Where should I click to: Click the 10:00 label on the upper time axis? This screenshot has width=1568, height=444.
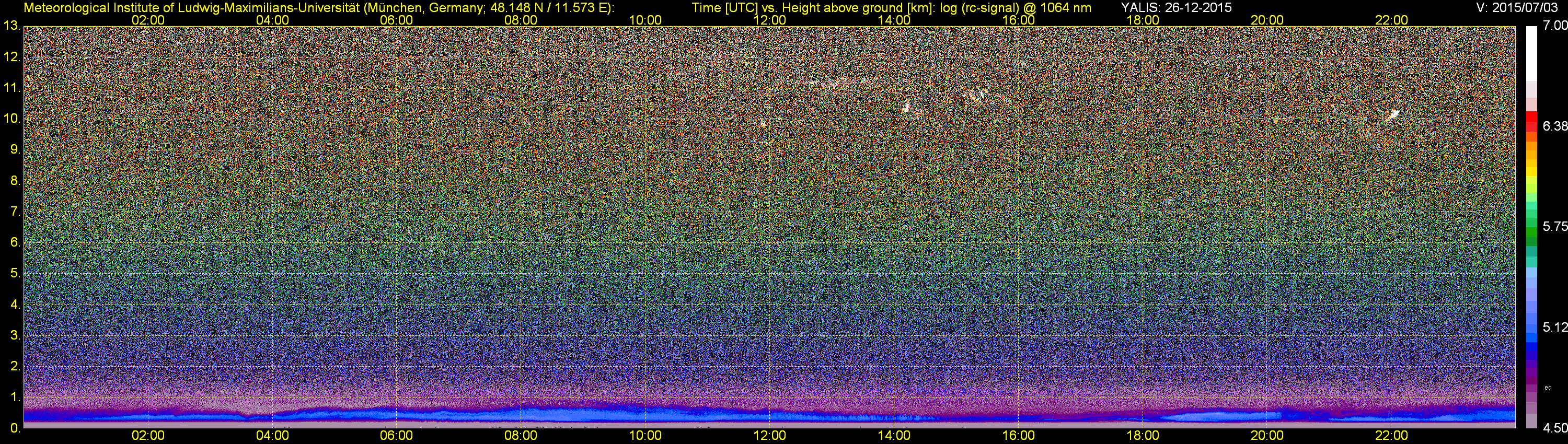[645, 20]
